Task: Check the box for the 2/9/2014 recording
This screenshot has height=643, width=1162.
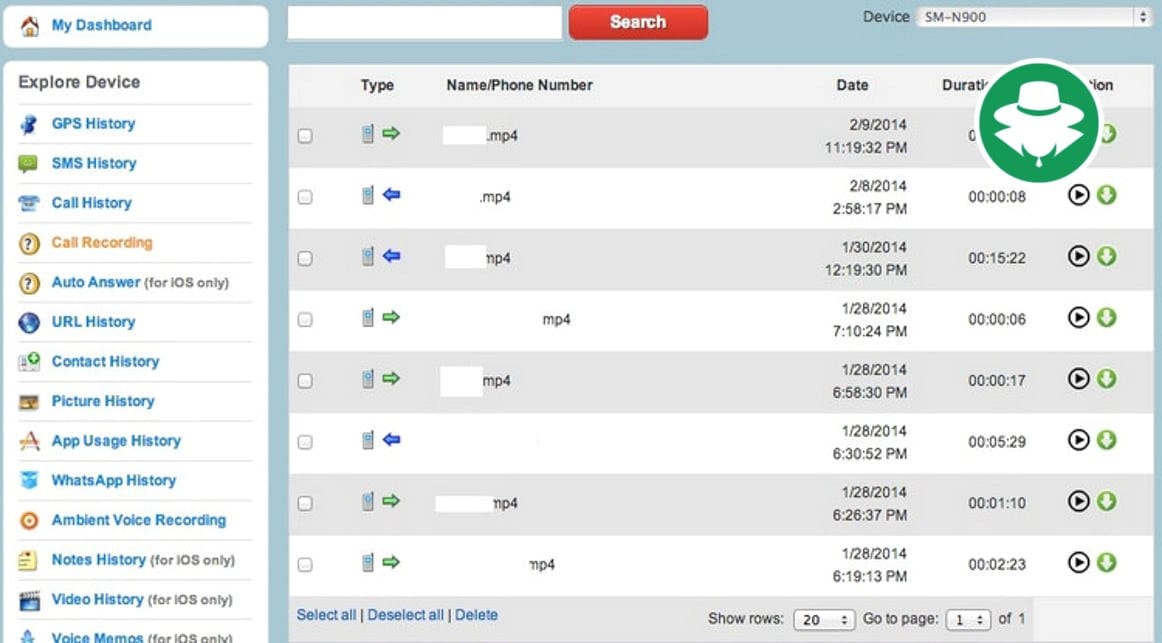Action: tap(305, 136)
